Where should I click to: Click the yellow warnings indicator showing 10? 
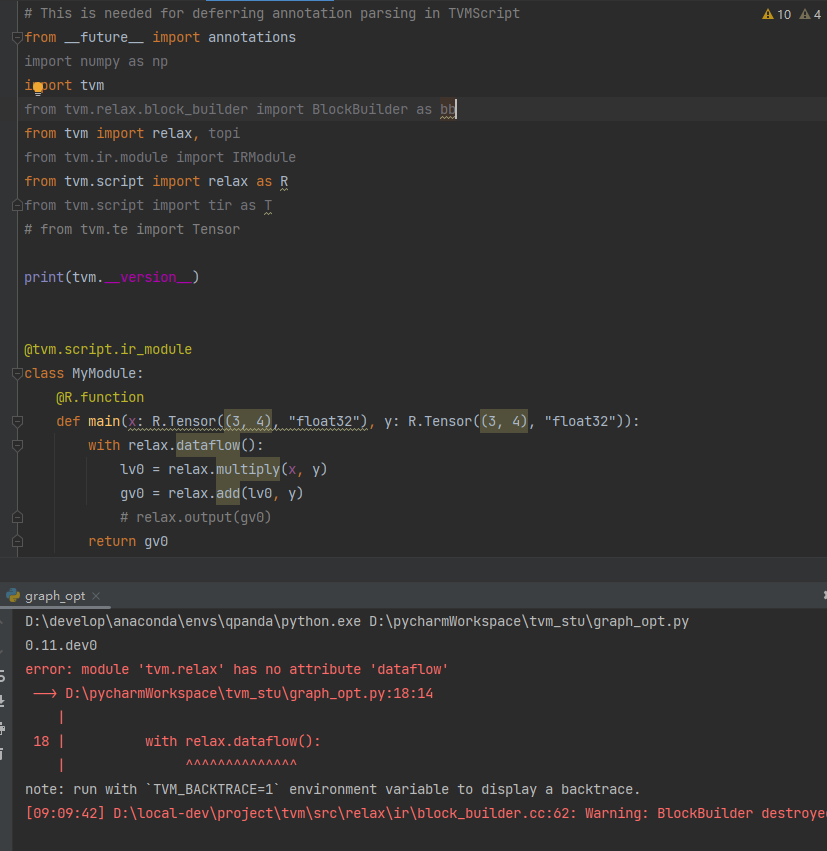pos(777,14)
